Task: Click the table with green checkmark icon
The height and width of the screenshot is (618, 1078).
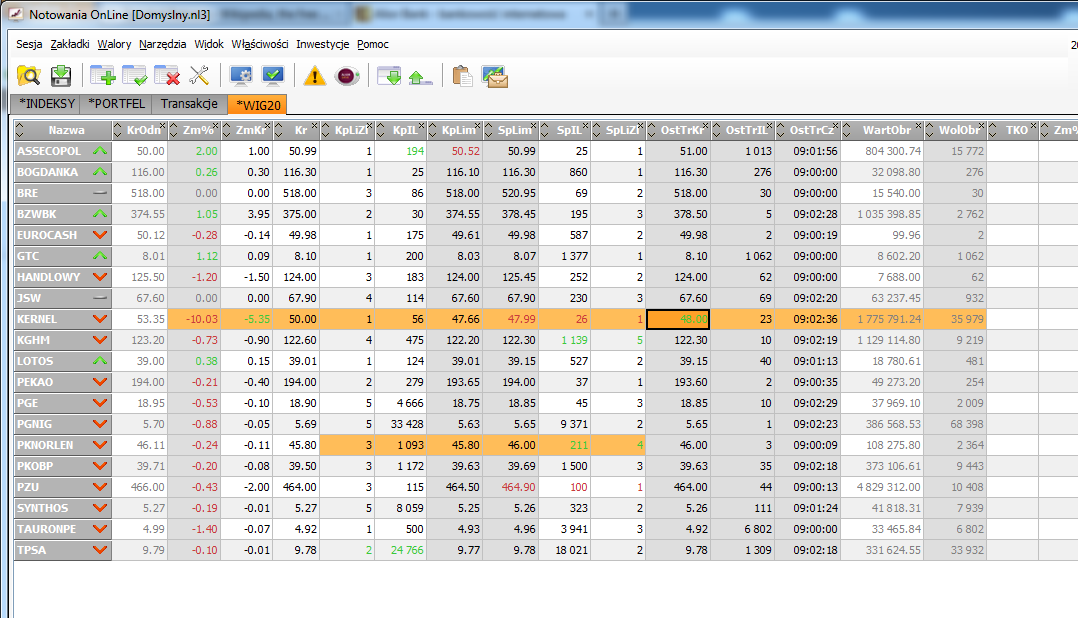Action: (x=135, y=75)
